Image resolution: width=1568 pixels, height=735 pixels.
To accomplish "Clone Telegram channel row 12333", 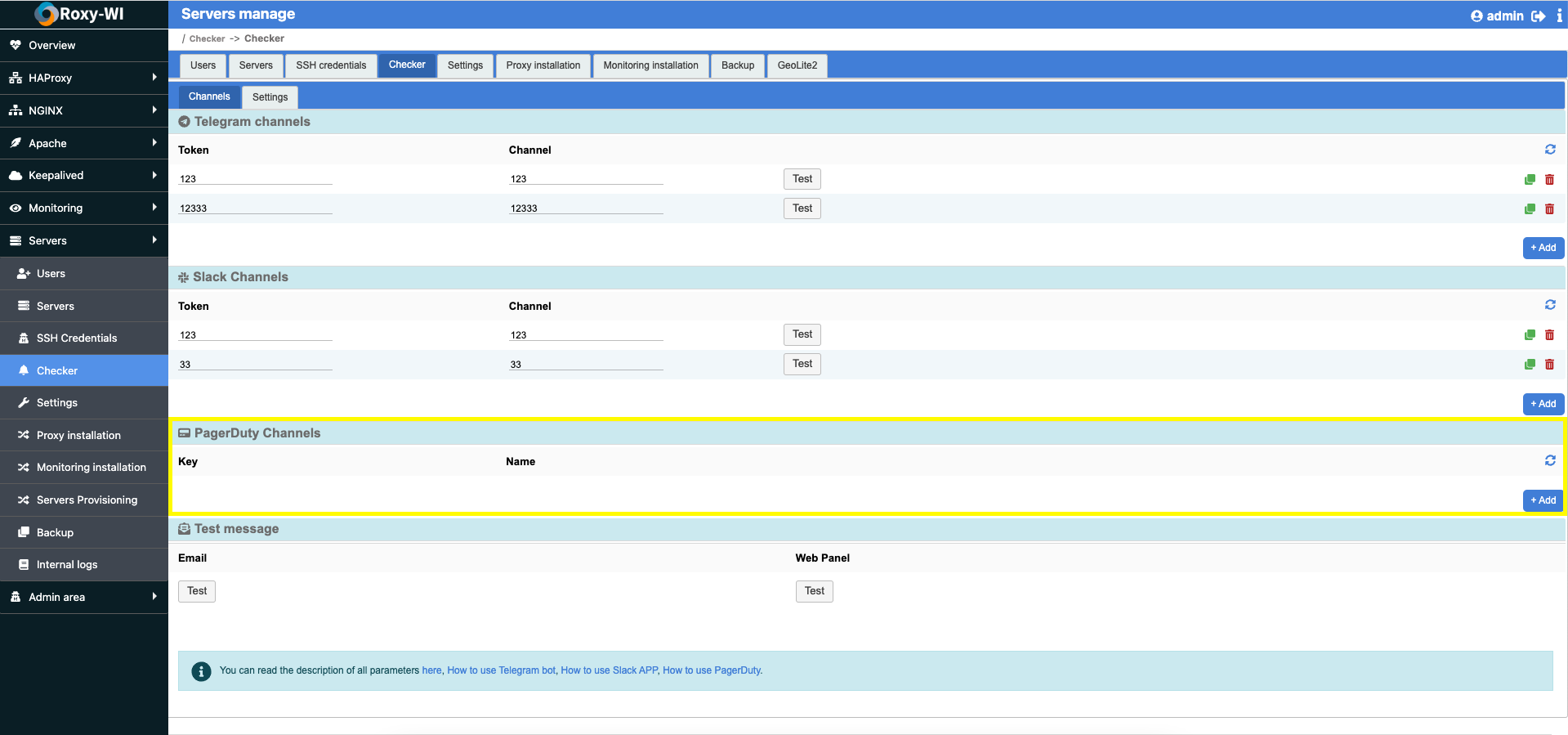I will coord(1530,209).
